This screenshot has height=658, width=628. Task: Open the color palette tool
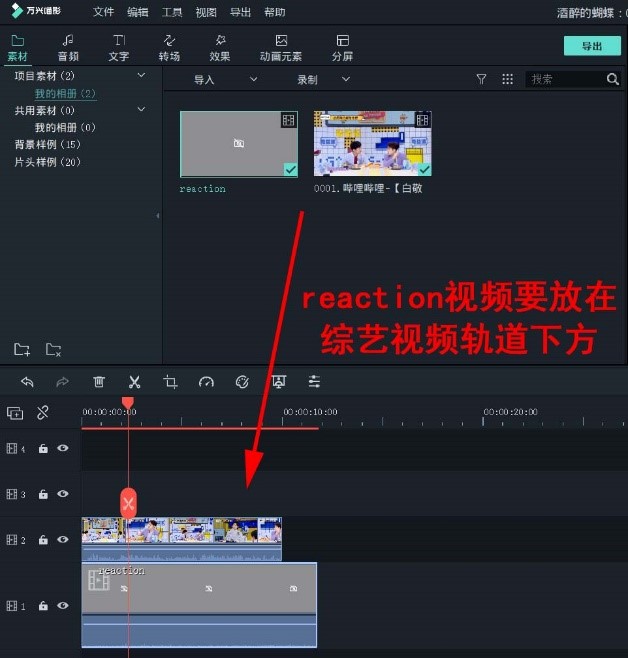click(242, 382)
